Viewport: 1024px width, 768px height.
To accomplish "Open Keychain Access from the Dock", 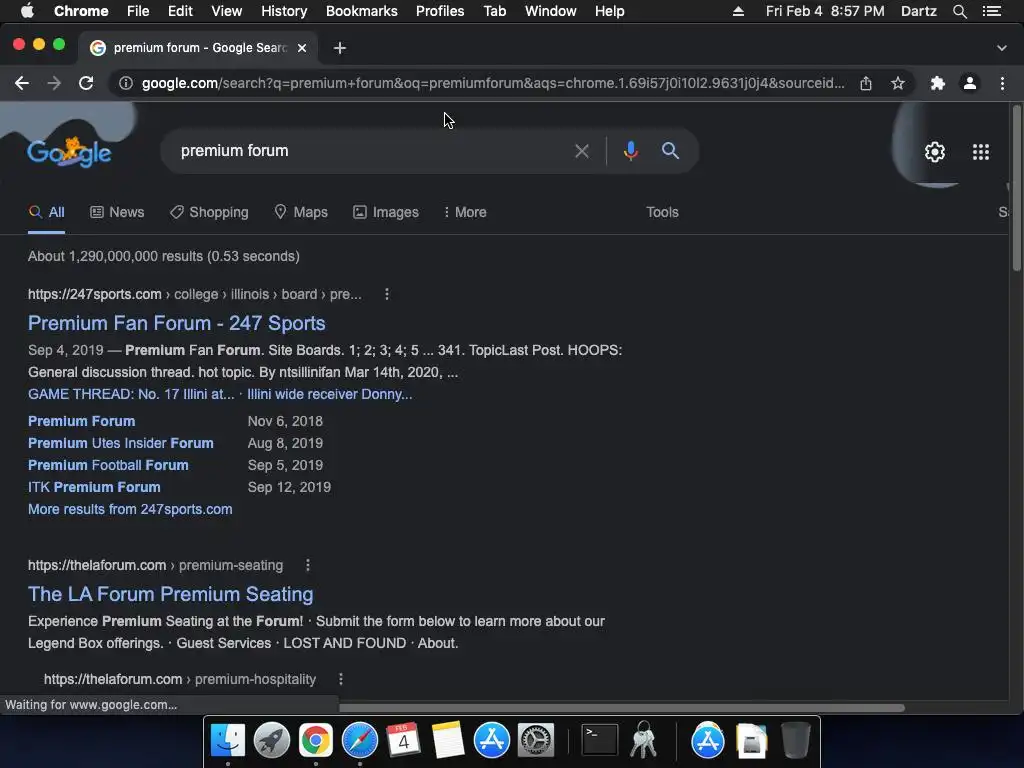I will (643, 741).
